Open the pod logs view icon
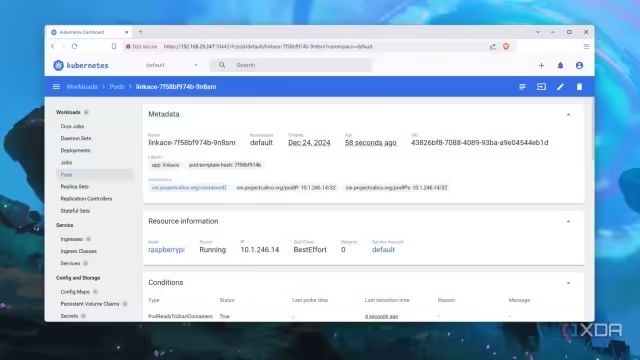 (x=522, y=87)
